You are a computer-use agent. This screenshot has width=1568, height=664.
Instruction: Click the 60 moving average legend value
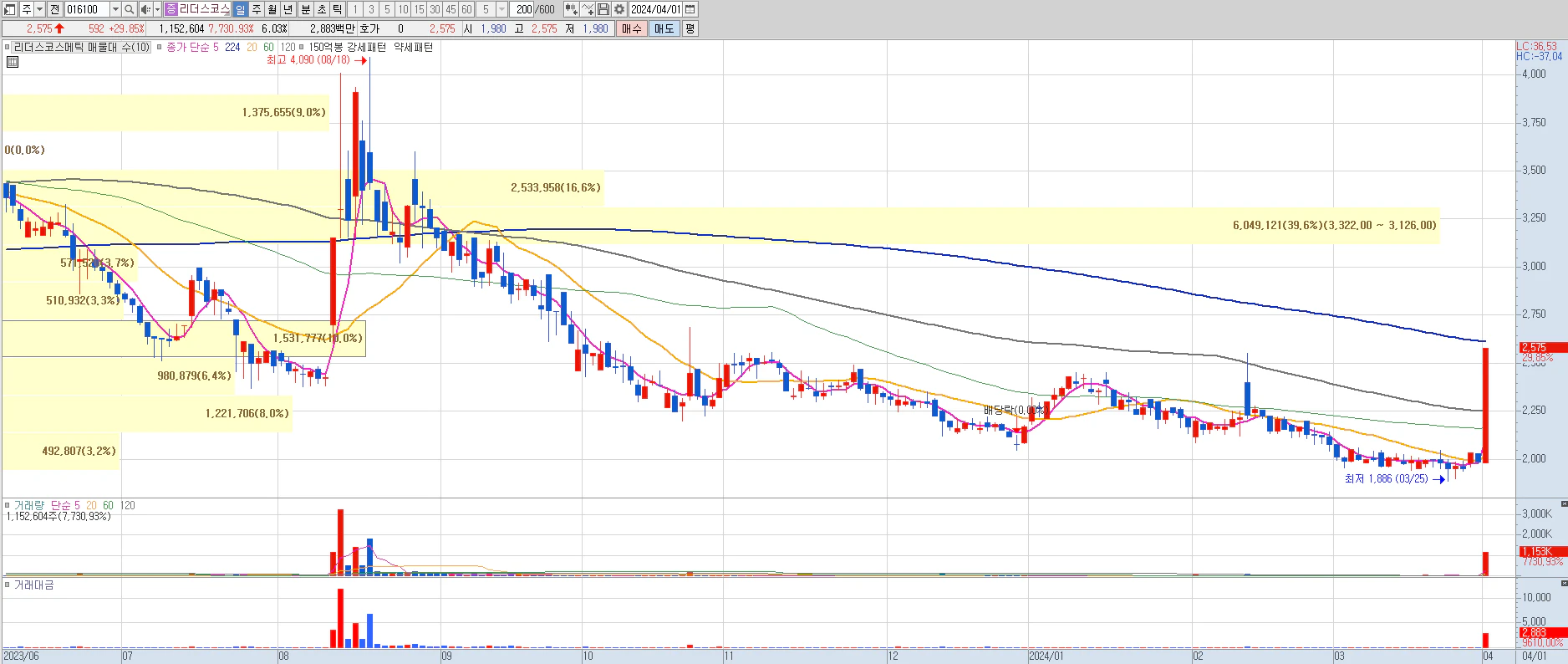coord(268,48)
